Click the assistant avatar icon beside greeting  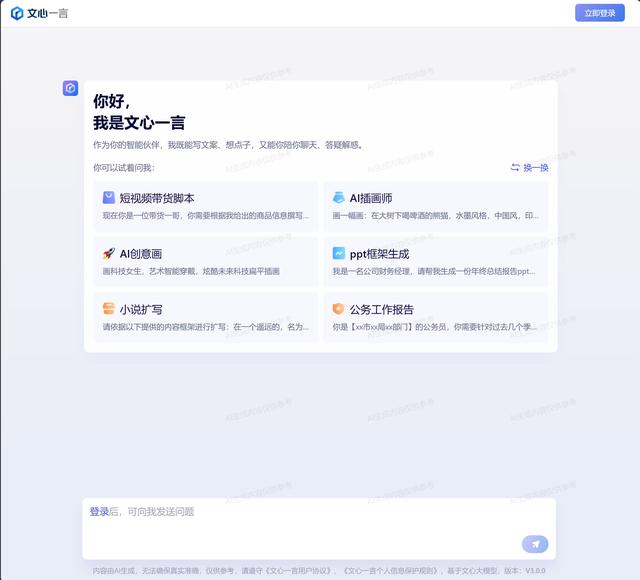pyautogui.click(x=70, y=88)
